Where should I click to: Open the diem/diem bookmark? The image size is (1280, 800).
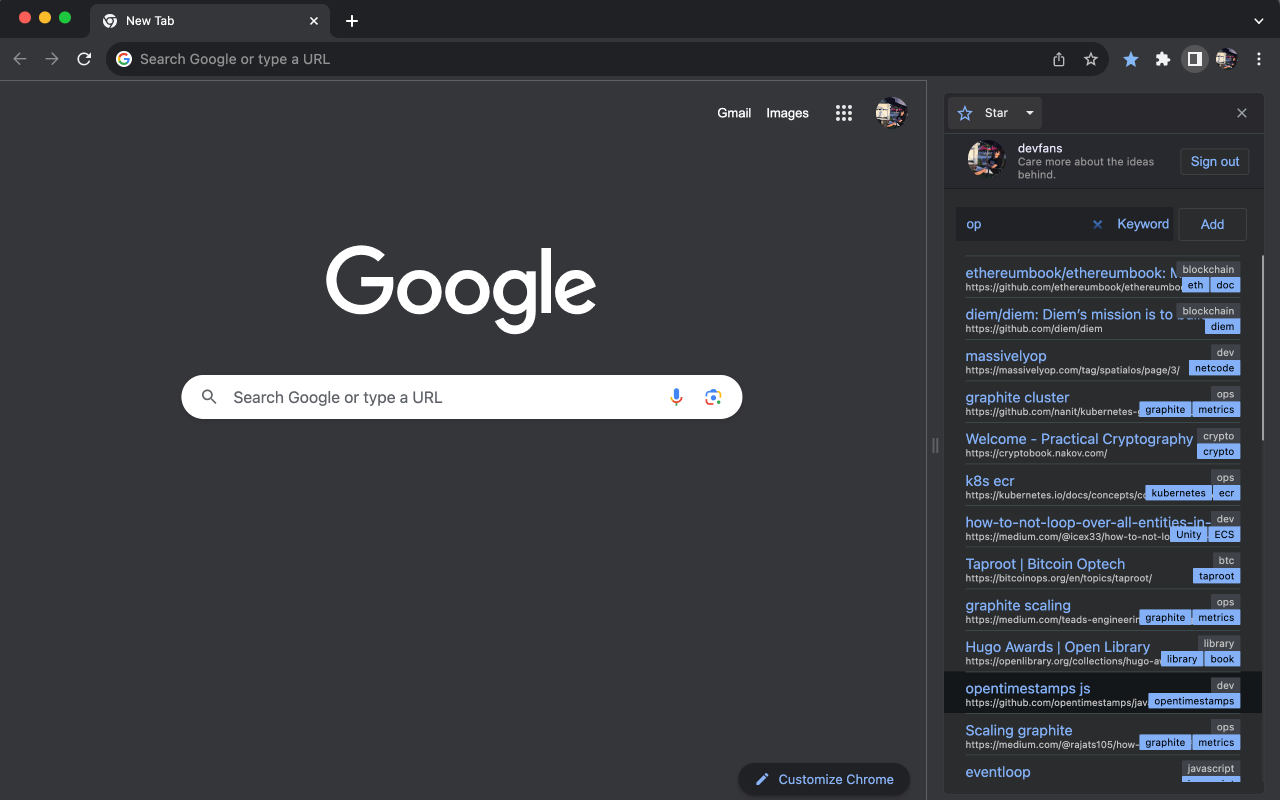[x=1069, y=314]
